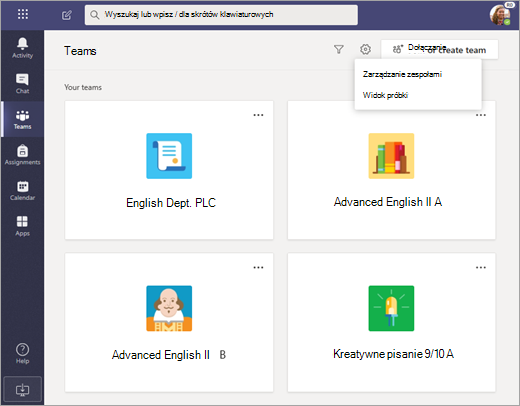Click the download desktop app icon

coord(22,389)
